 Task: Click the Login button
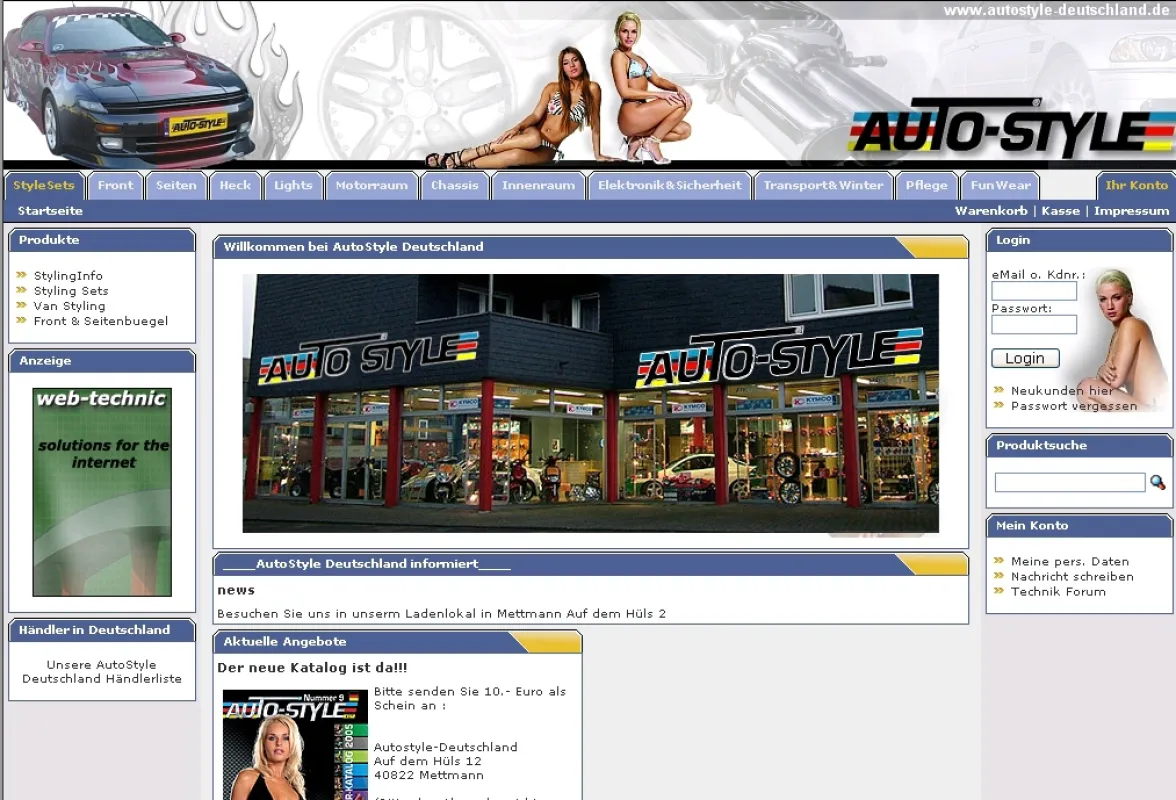(x=1025, y=358)
